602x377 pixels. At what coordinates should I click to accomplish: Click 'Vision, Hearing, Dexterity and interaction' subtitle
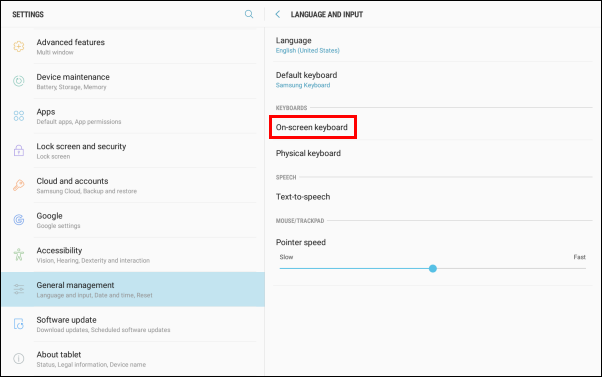pyautogui.click(x=93, y=261)
